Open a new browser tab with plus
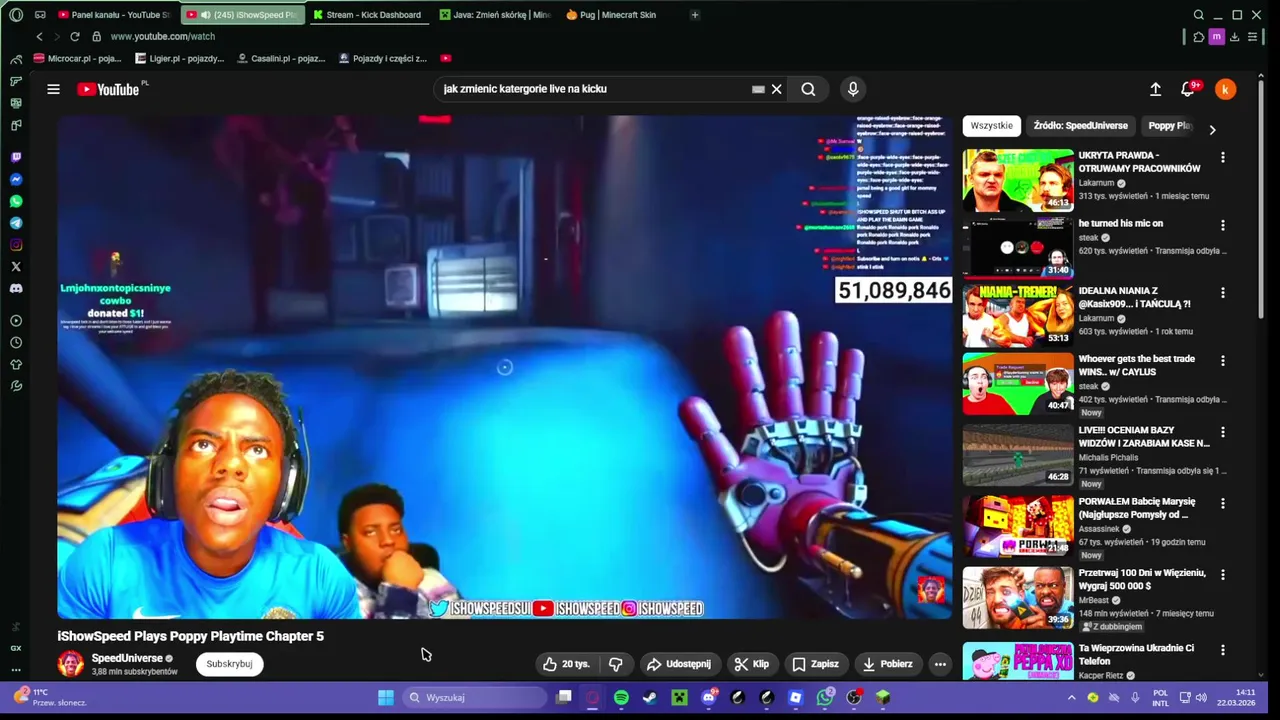The height and width of the screenshot is (720, 1280). 694,15
